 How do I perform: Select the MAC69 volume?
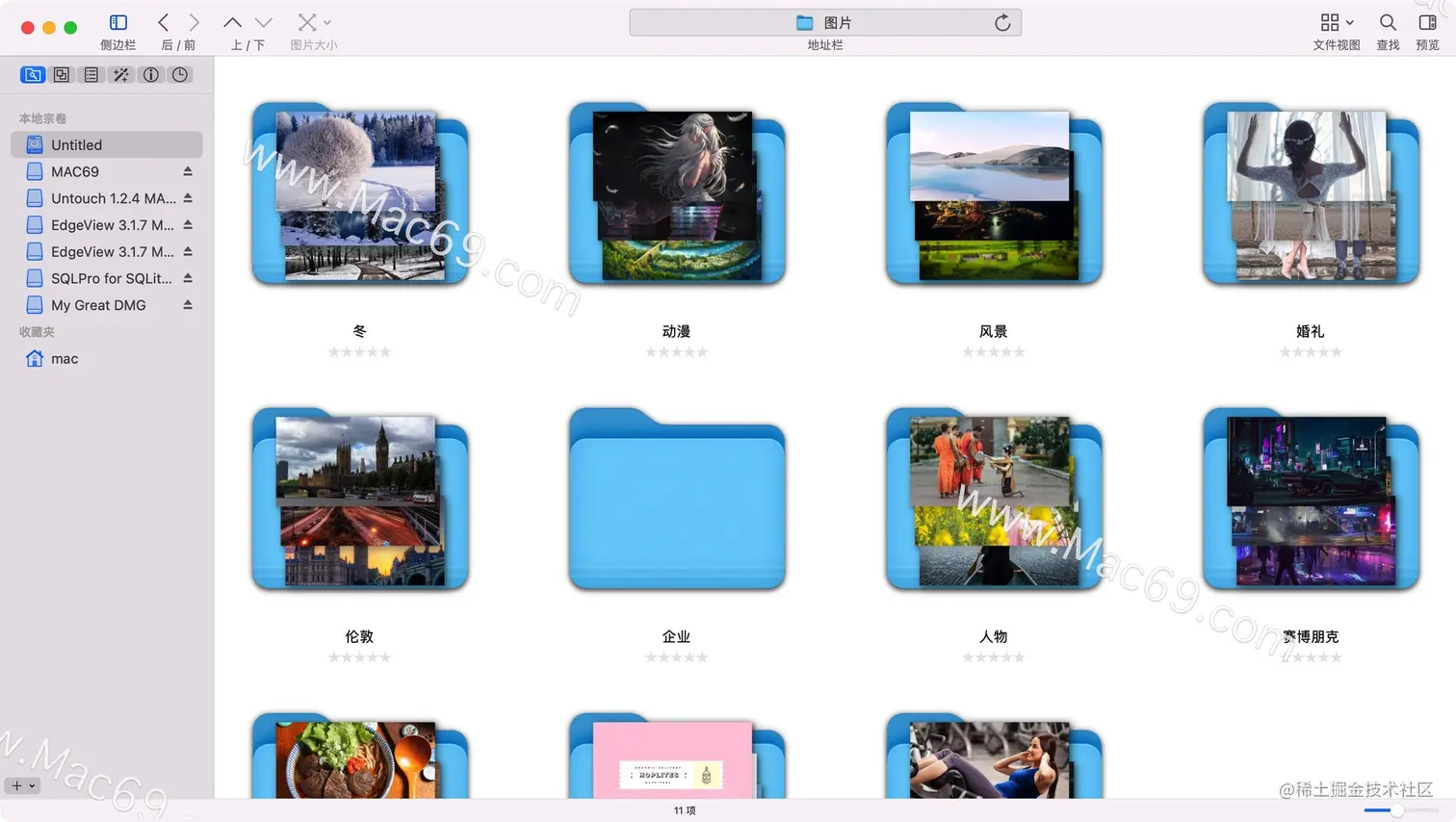107,171
